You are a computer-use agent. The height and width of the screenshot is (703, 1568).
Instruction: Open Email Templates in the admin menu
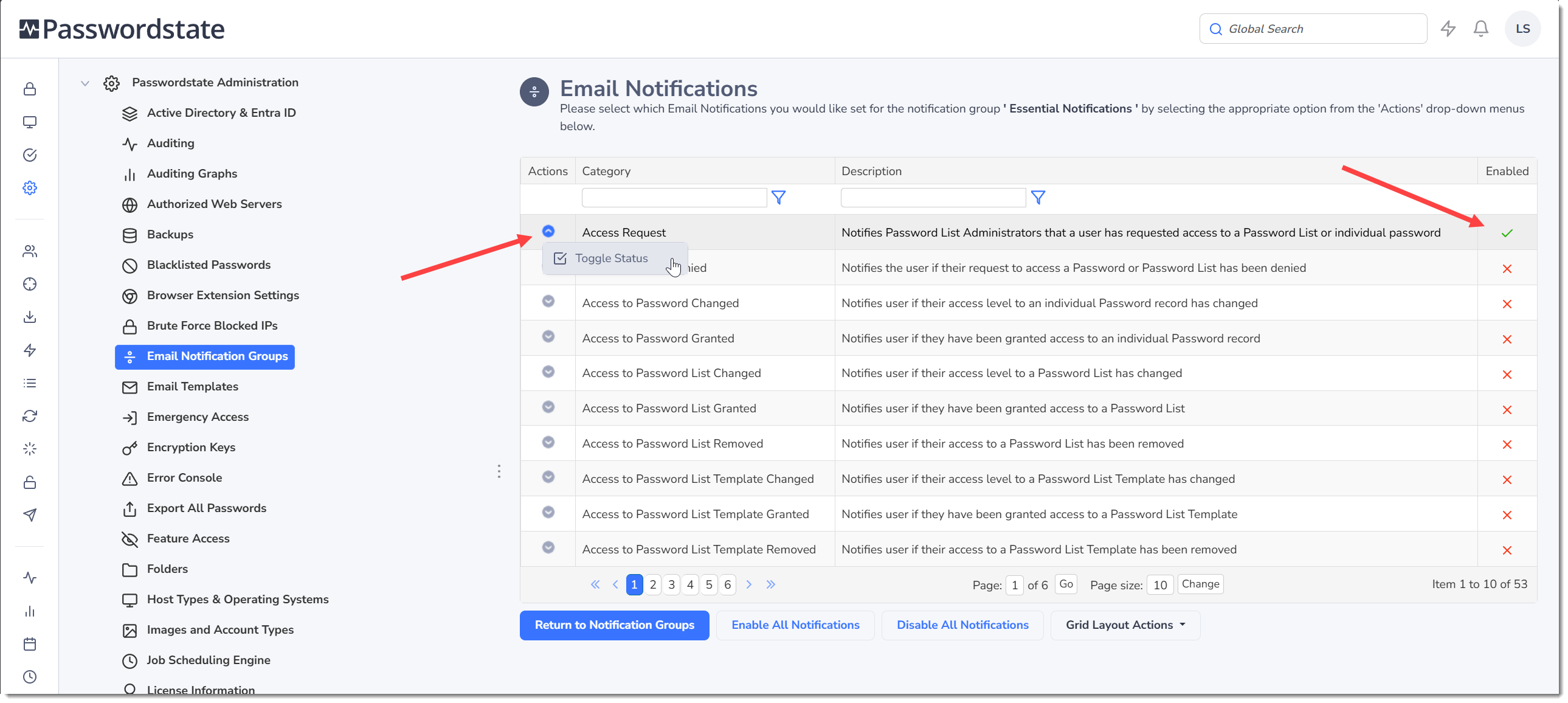(192, 387)
